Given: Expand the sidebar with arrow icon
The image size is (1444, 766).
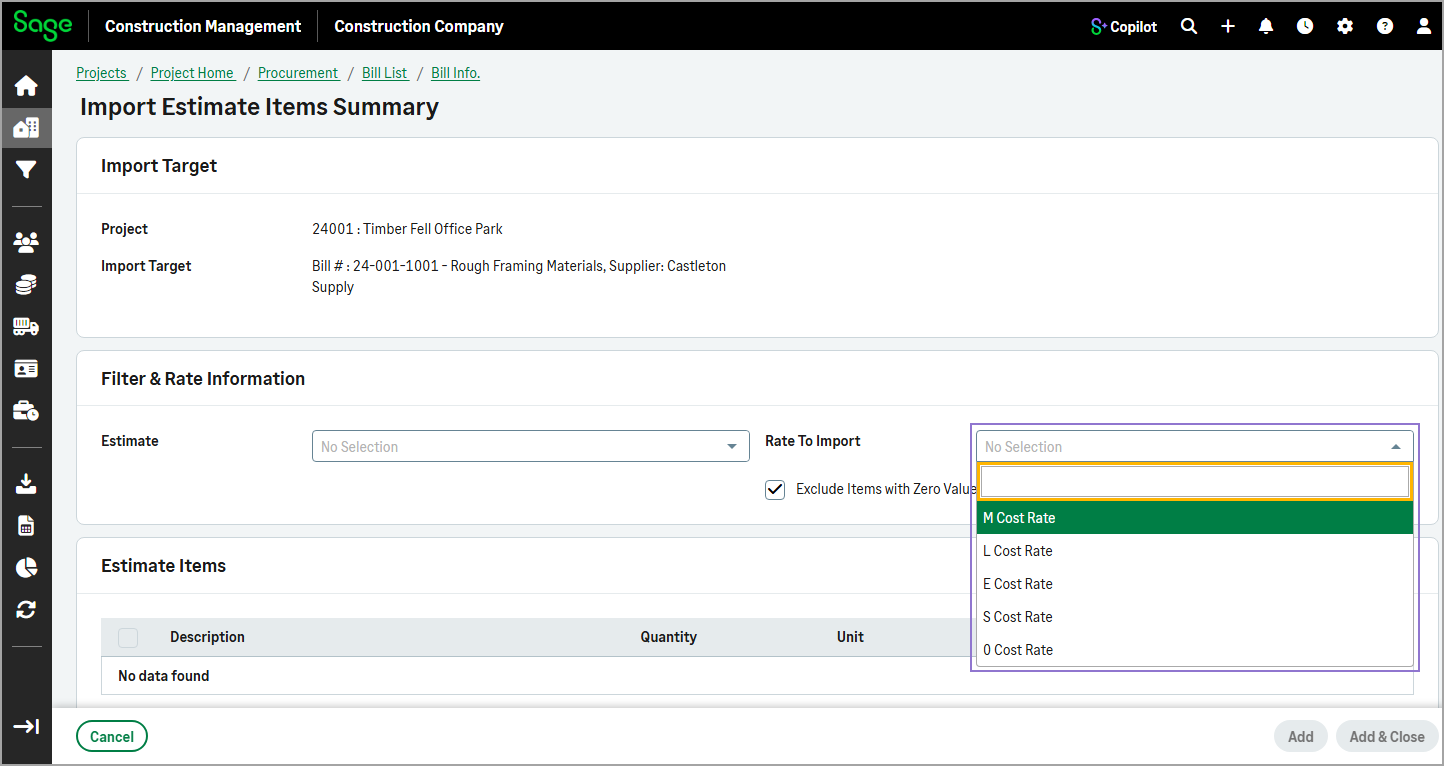Looking at the screenshot, I should click(26, 727).
